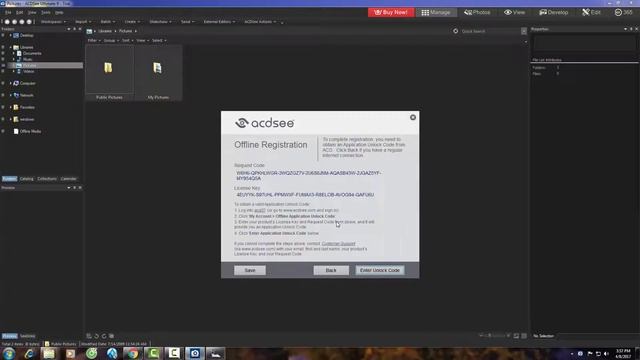Screen dimensions: 640x360
Task: Expand the External Editors dropdown
Action: pos(219,22)
